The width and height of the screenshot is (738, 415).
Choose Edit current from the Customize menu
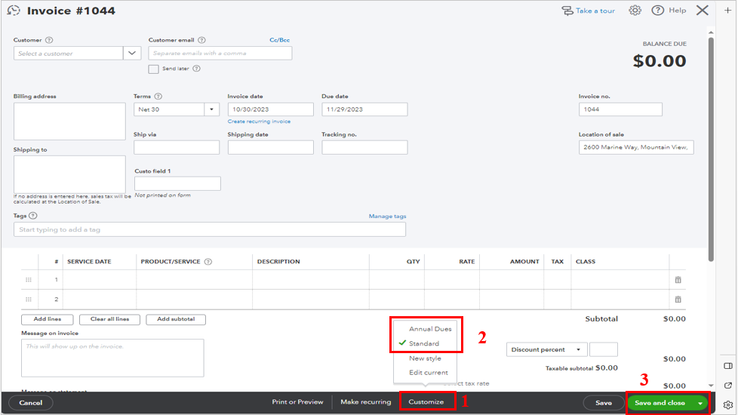[x=428, y=372]
